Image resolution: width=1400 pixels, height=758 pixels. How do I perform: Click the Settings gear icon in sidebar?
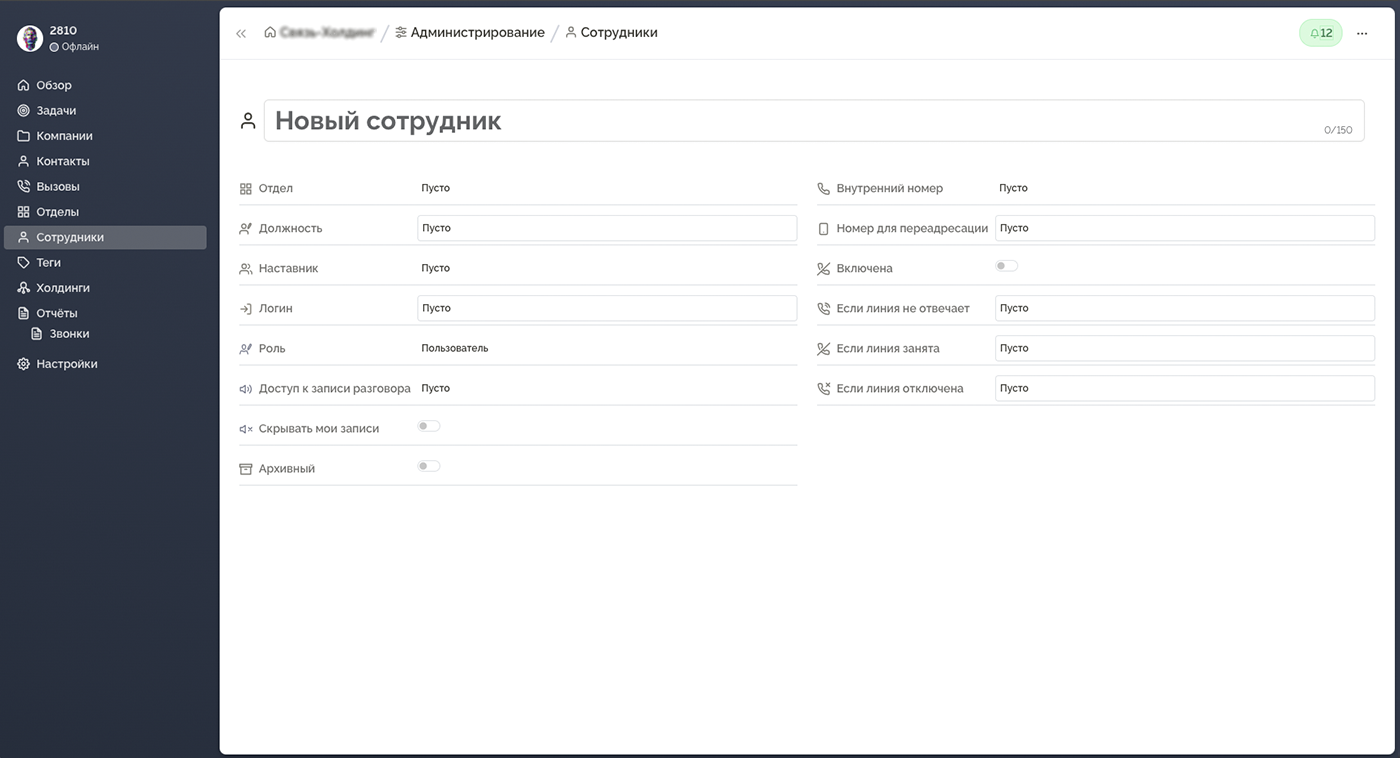tap(24, 365)
